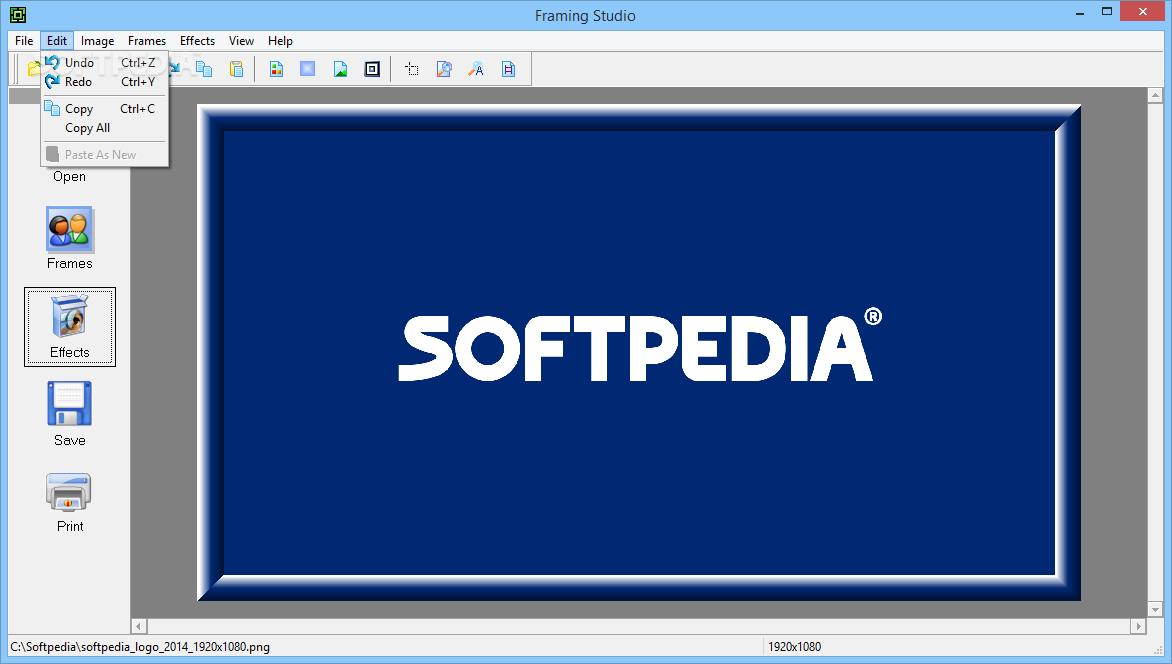Choose Undo from the Edit menu
Image resolution: width=1172 pixels, height=664 pixels.
pos(104,63)
